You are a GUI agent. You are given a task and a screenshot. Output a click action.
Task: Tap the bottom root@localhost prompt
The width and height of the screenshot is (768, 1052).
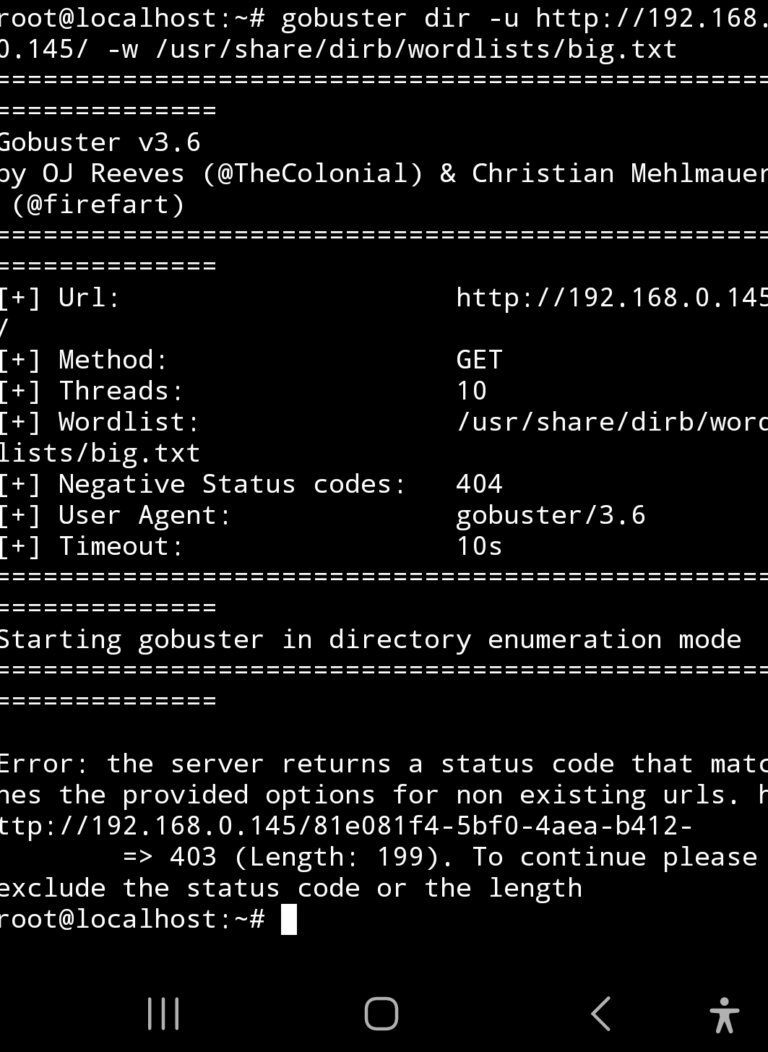point(132,919)
